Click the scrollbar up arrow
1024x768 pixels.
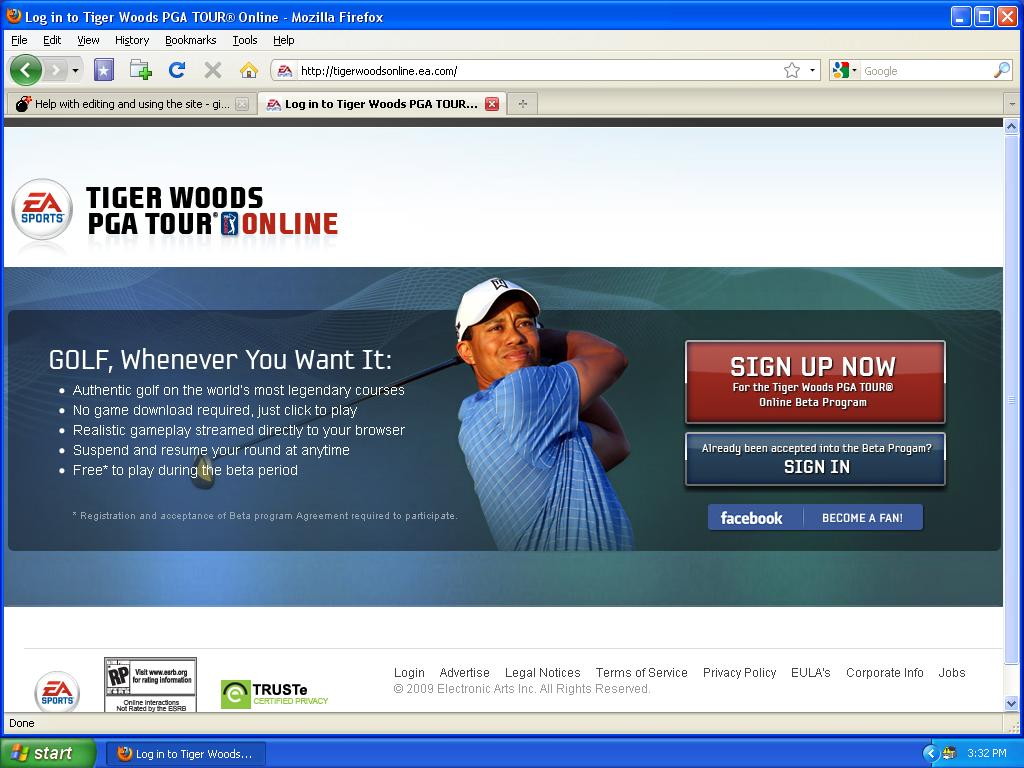[x=1011, y=127]
